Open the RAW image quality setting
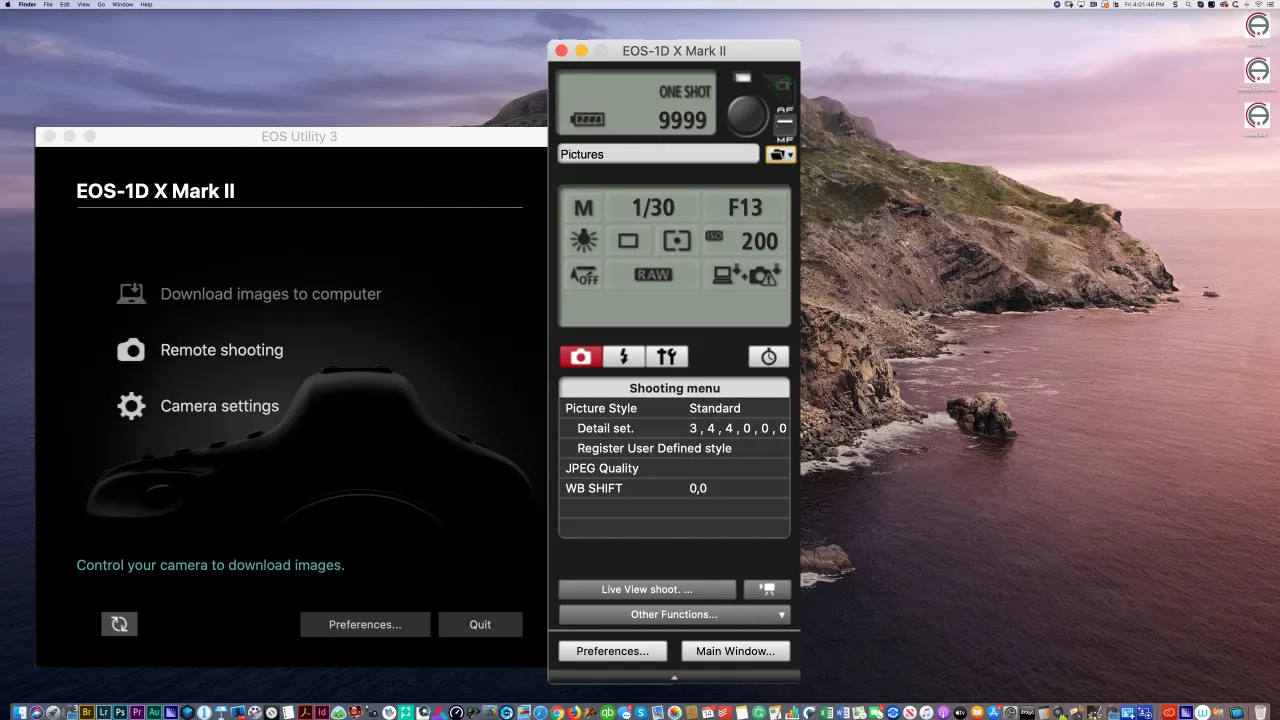This screenshot has height=720, width=1280. [x=653, y=275]
